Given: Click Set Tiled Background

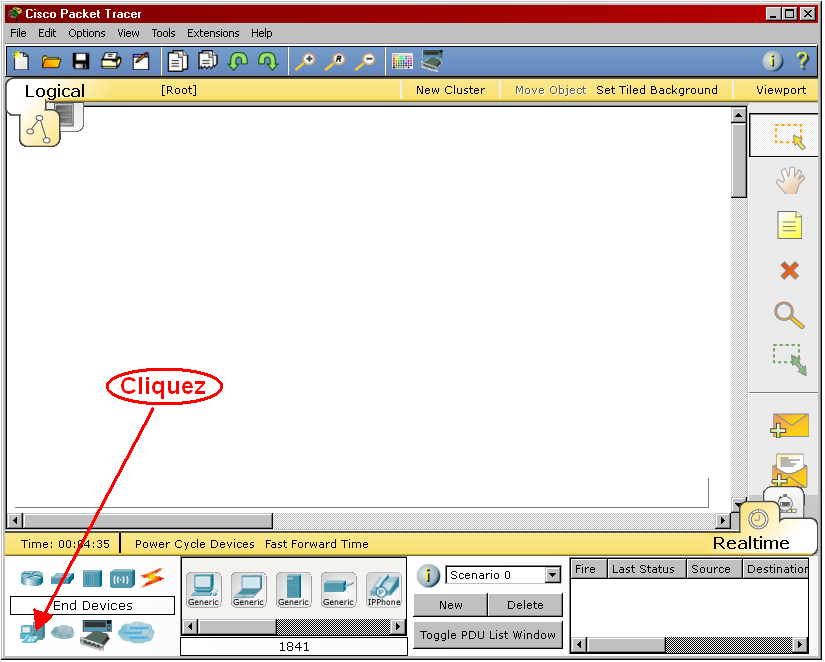Looking at the screenshot, I should [x=657, y=90].
